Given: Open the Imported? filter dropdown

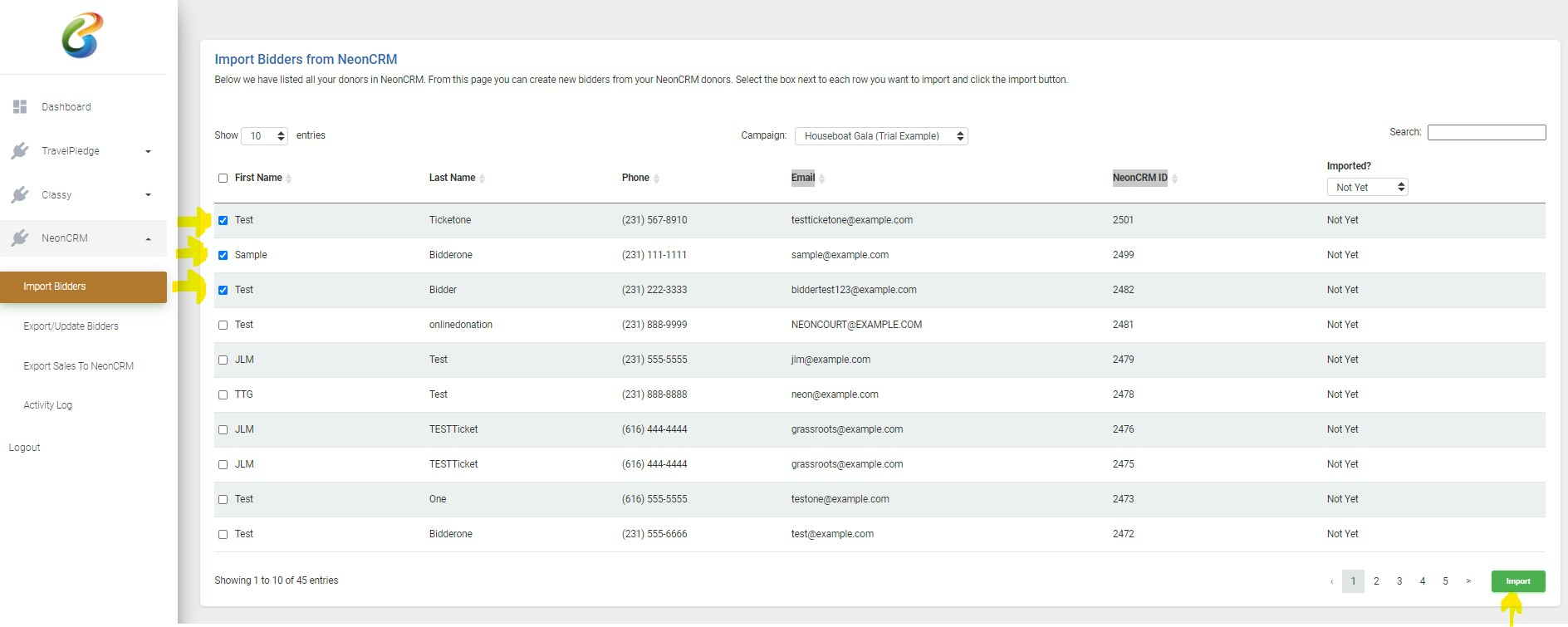Looking at the screenshot, I should coord(1367,188).
